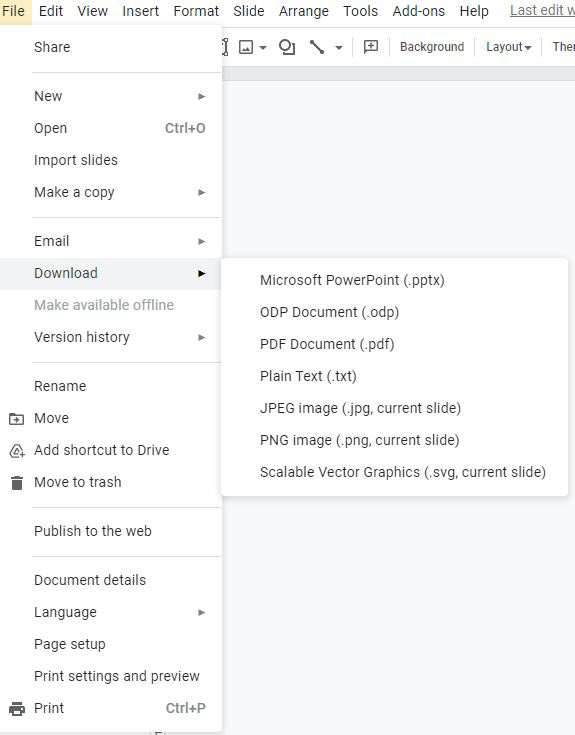575x735 pixels.
Task: Open the Last edit link
Action: [x=542, y=10]
